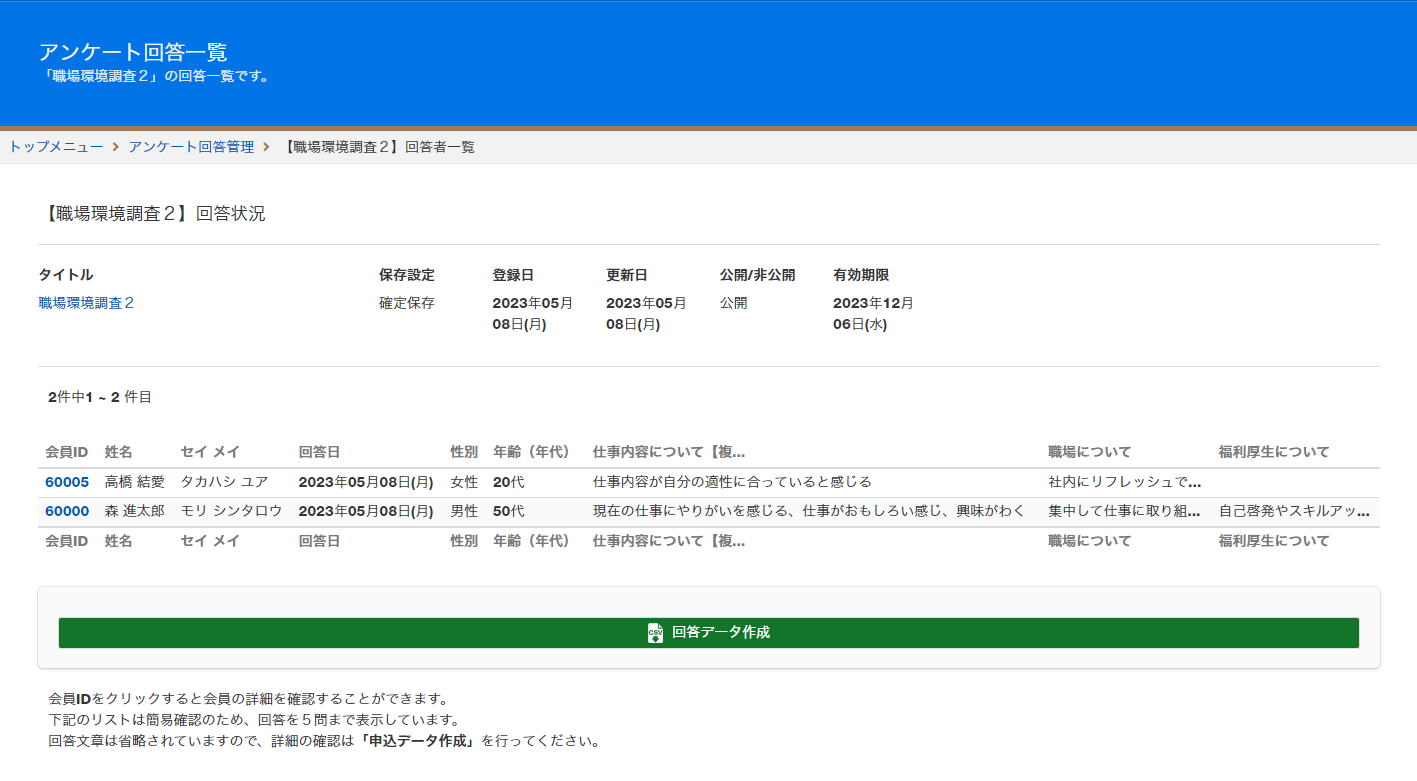Click the reading モリ シンタロウ
Viewport: 1417px width, 781px height.
231,511
